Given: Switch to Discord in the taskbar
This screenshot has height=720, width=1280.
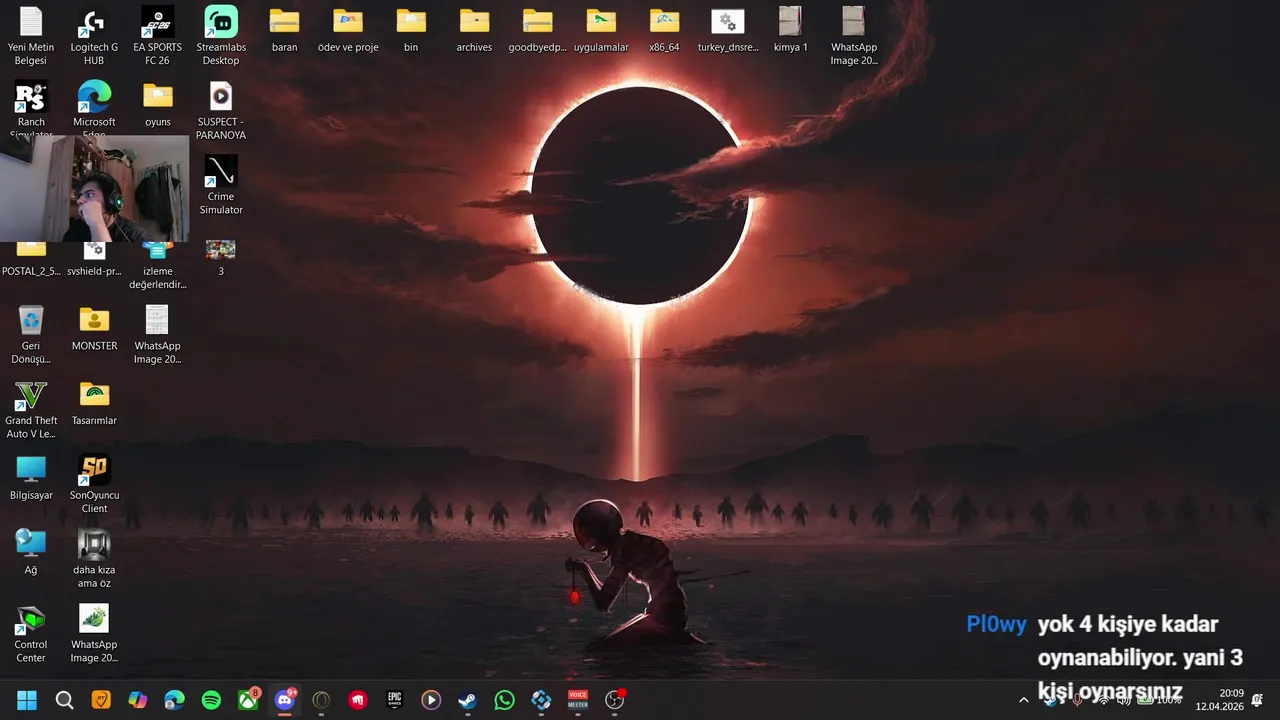Looking at the screenshot, I should click(285, 700).
